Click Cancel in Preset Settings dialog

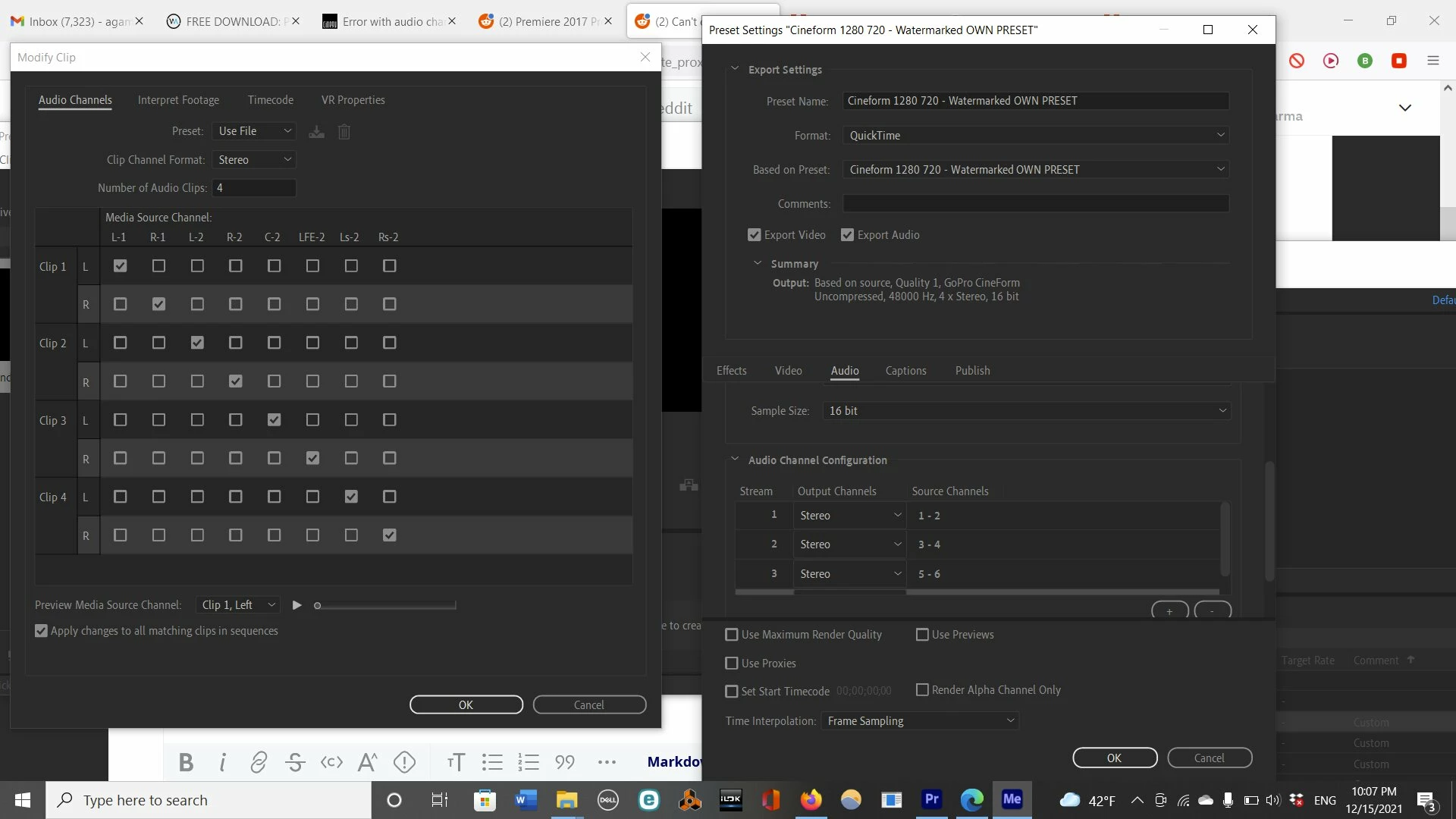click(1209, 758)
